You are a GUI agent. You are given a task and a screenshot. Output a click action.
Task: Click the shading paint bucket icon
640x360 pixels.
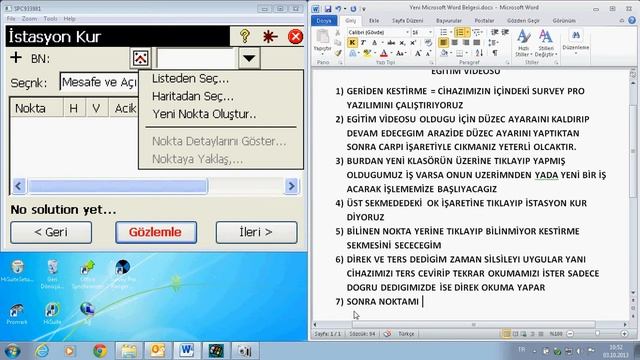(444, 53)
